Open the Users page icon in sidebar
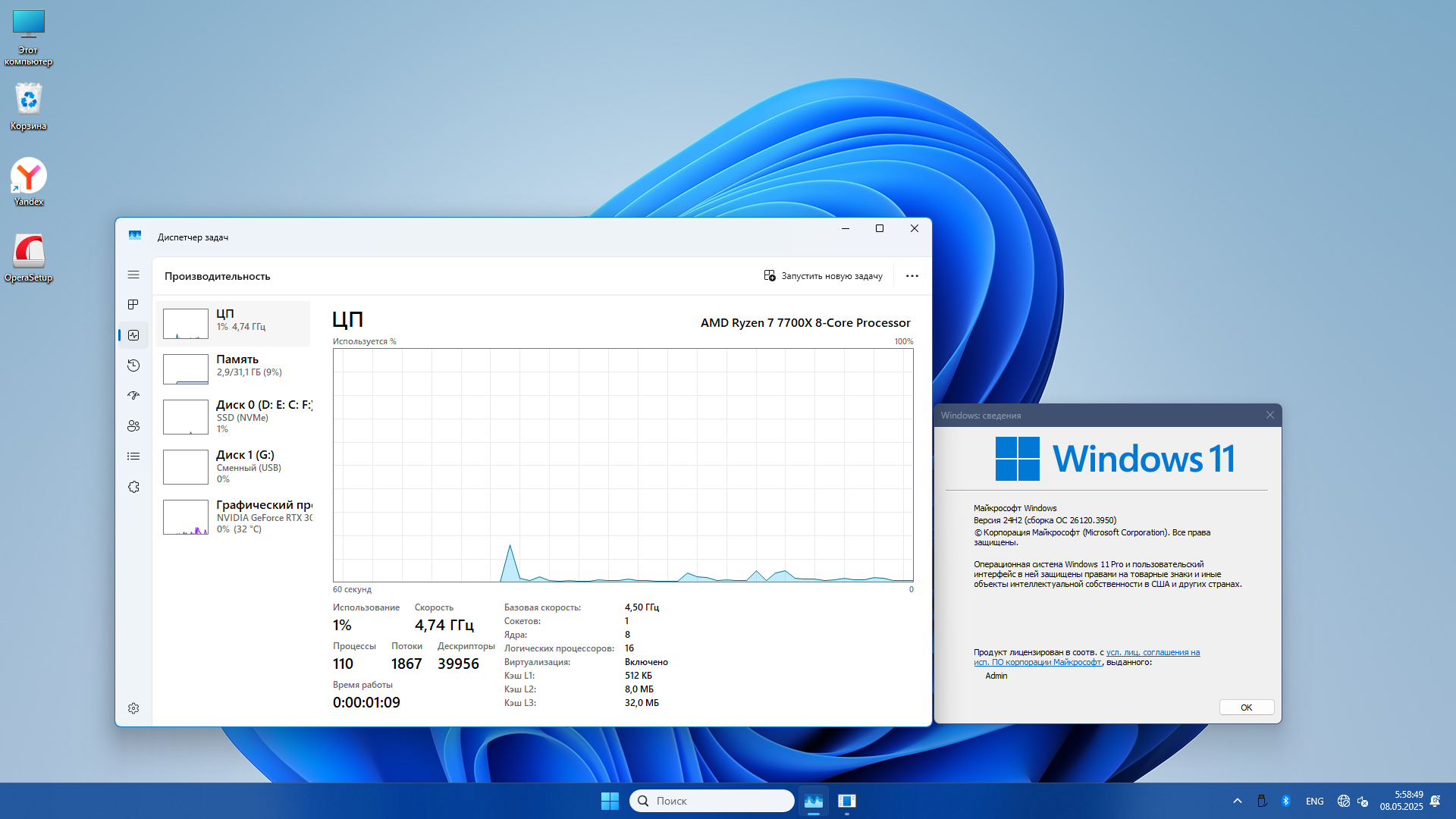The width and height of the screenshot is (1456, 819). coord(133,426)
